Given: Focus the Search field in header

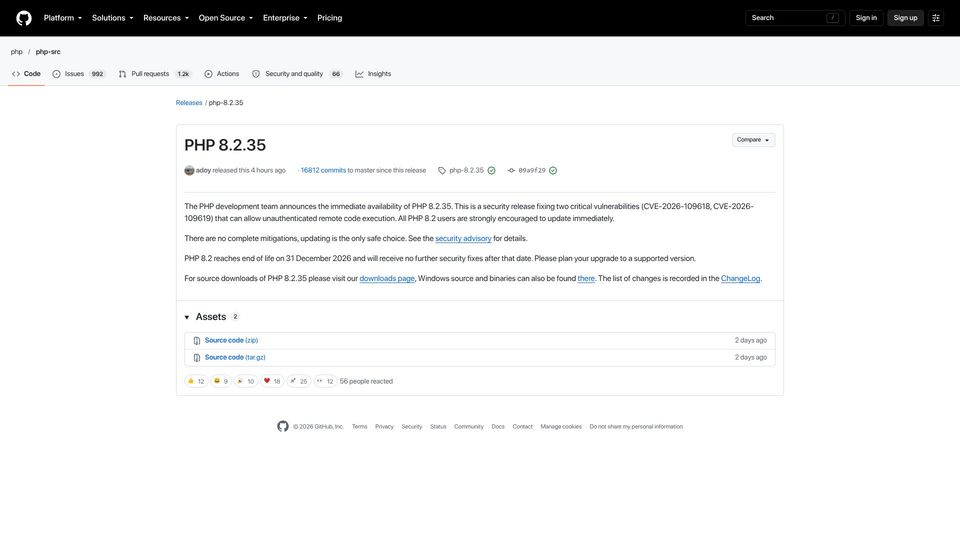Looking at the screenshot, I should [x=795, y=18].
